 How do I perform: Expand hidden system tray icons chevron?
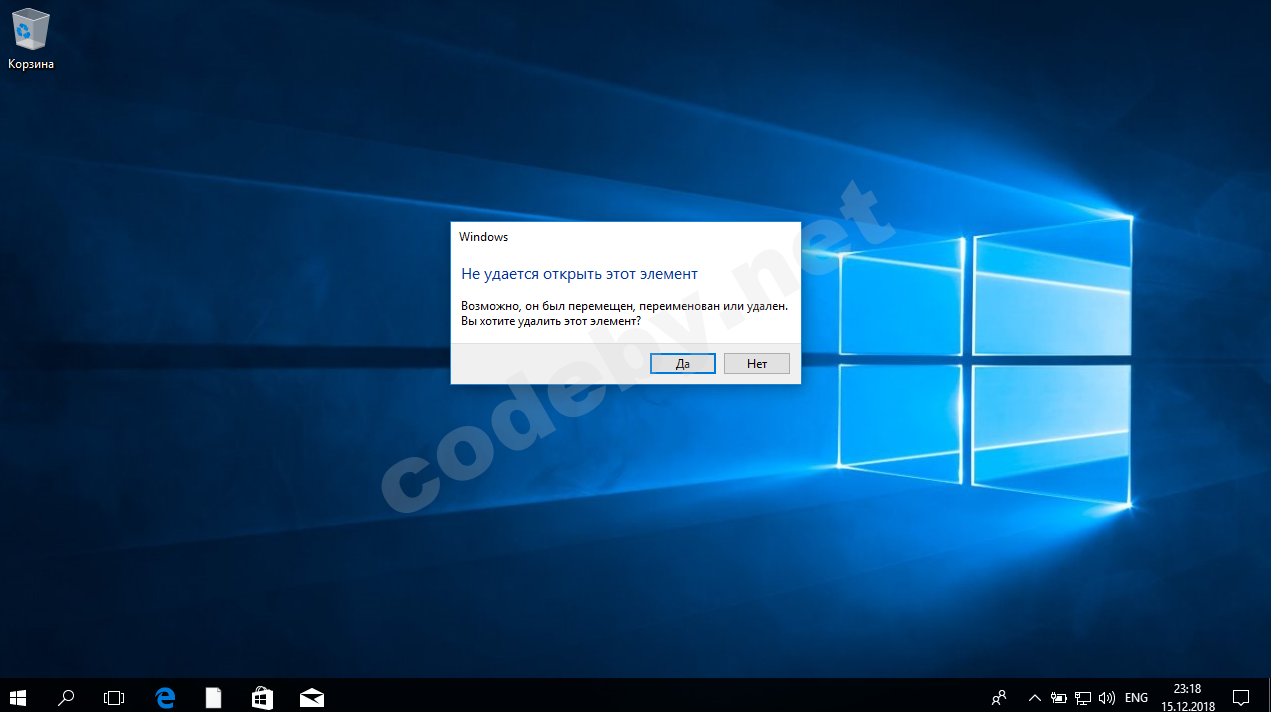(x=1034, y=697)
